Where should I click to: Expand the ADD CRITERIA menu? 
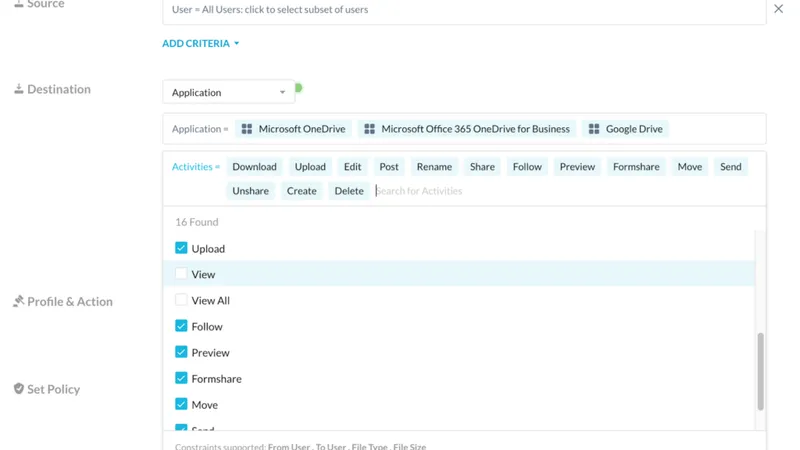pos(201,43)
